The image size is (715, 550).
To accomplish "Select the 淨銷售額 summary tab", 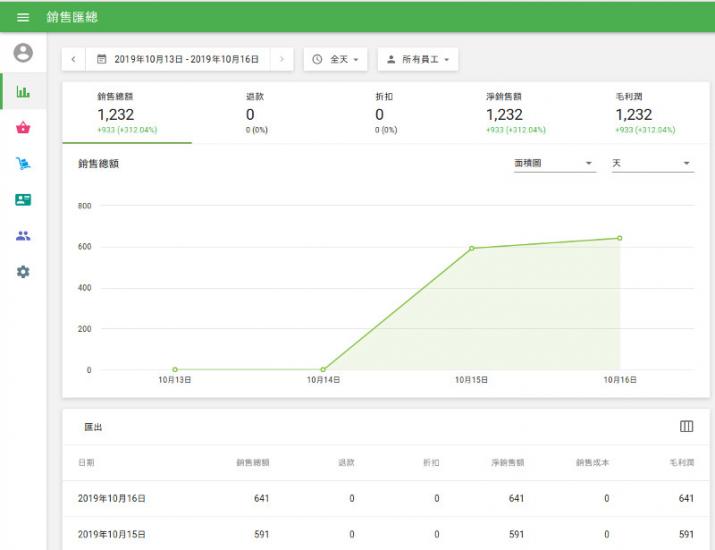I will tap(515, 113).
